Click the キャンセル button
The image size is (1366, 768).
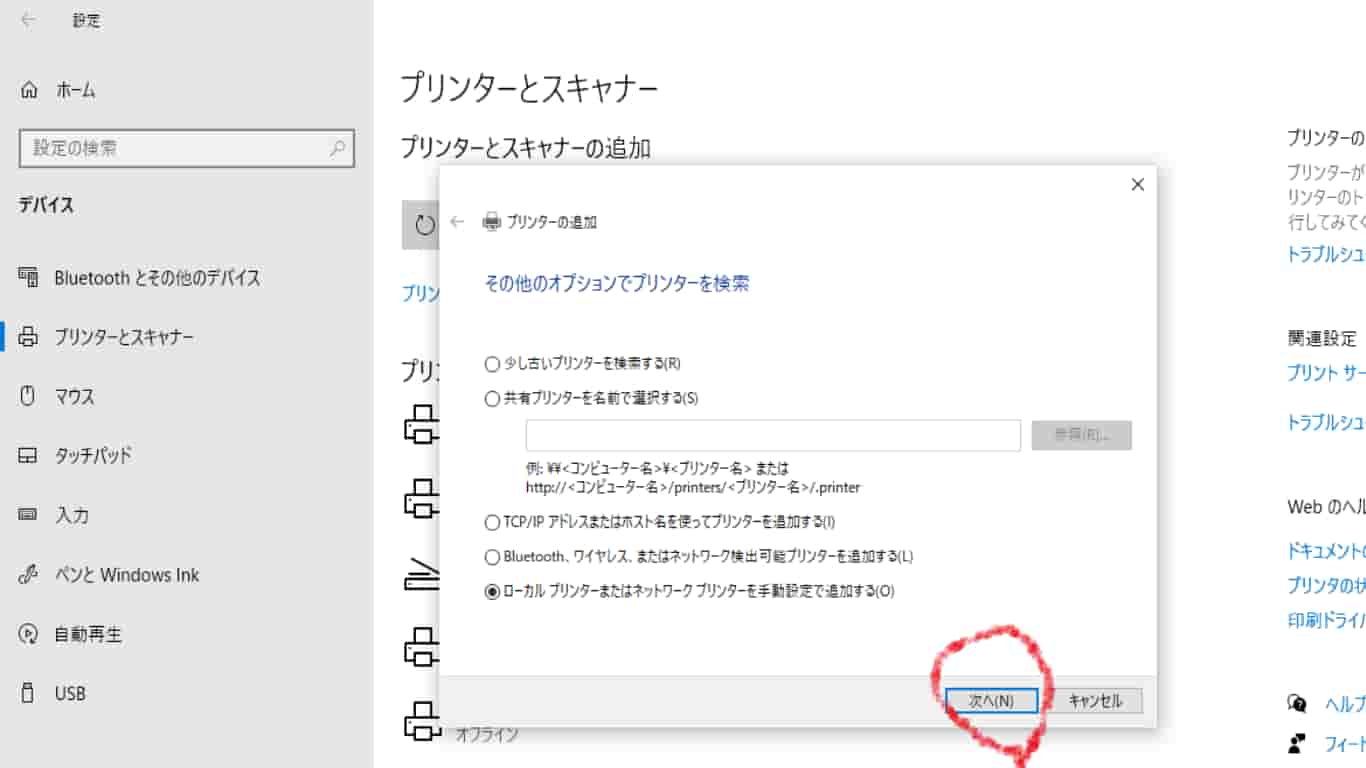tap(1096, 700)
